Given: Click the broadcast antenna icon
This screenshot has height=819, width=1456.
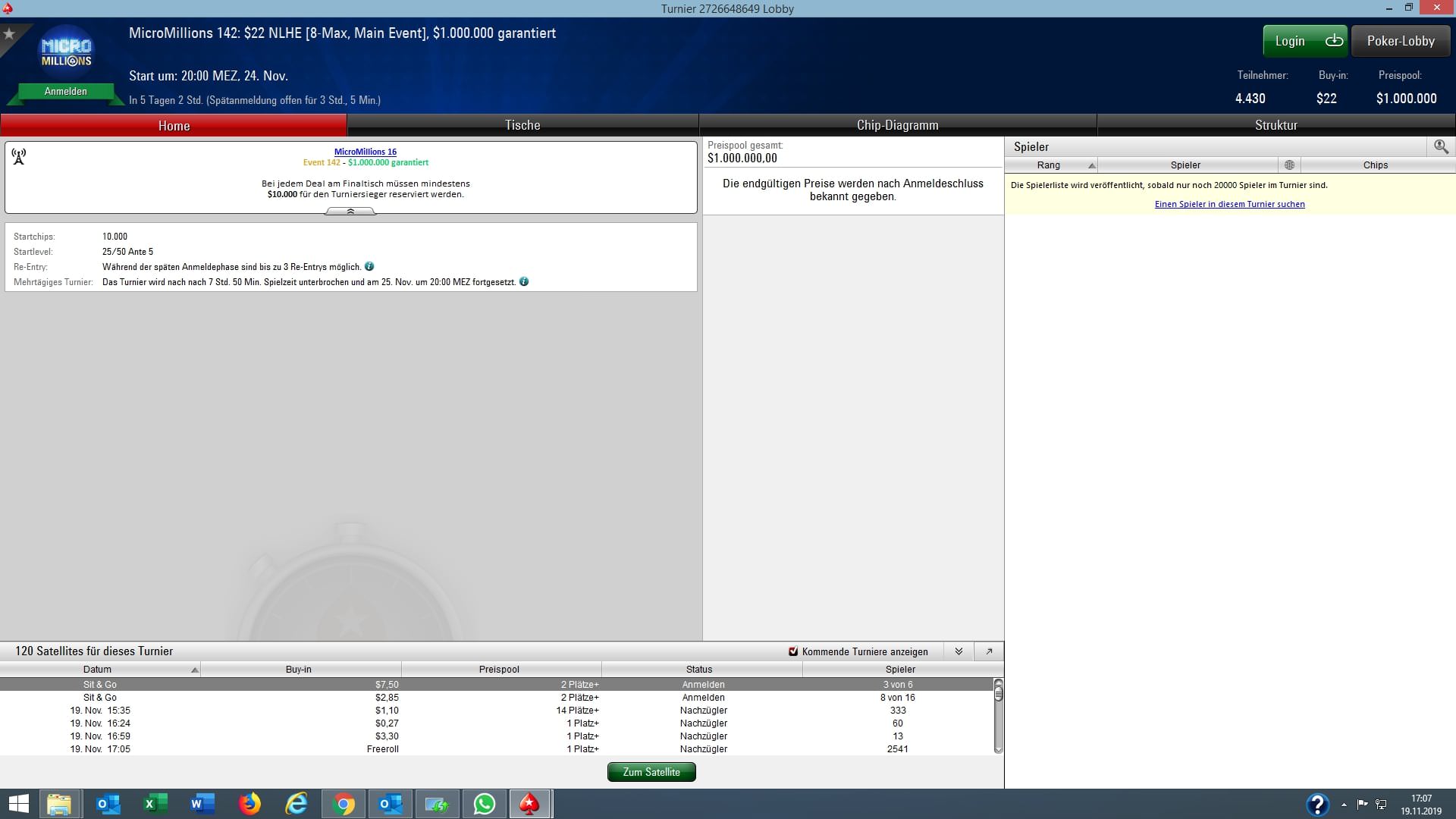Looking at the screenshot, I should click(x=19, y=156).
